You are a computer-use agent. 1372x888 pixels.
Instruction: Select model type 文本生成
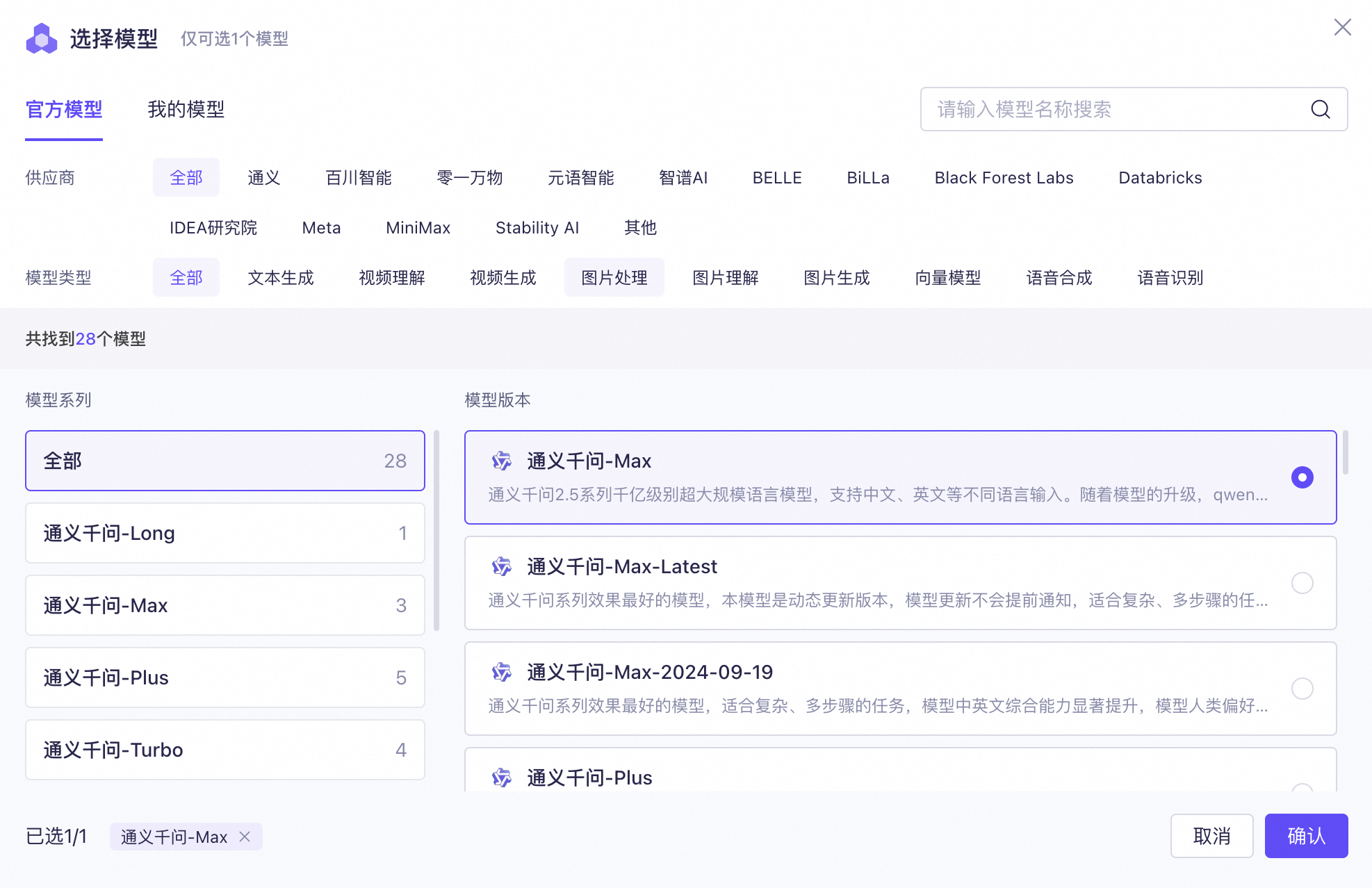pos(281,277)
